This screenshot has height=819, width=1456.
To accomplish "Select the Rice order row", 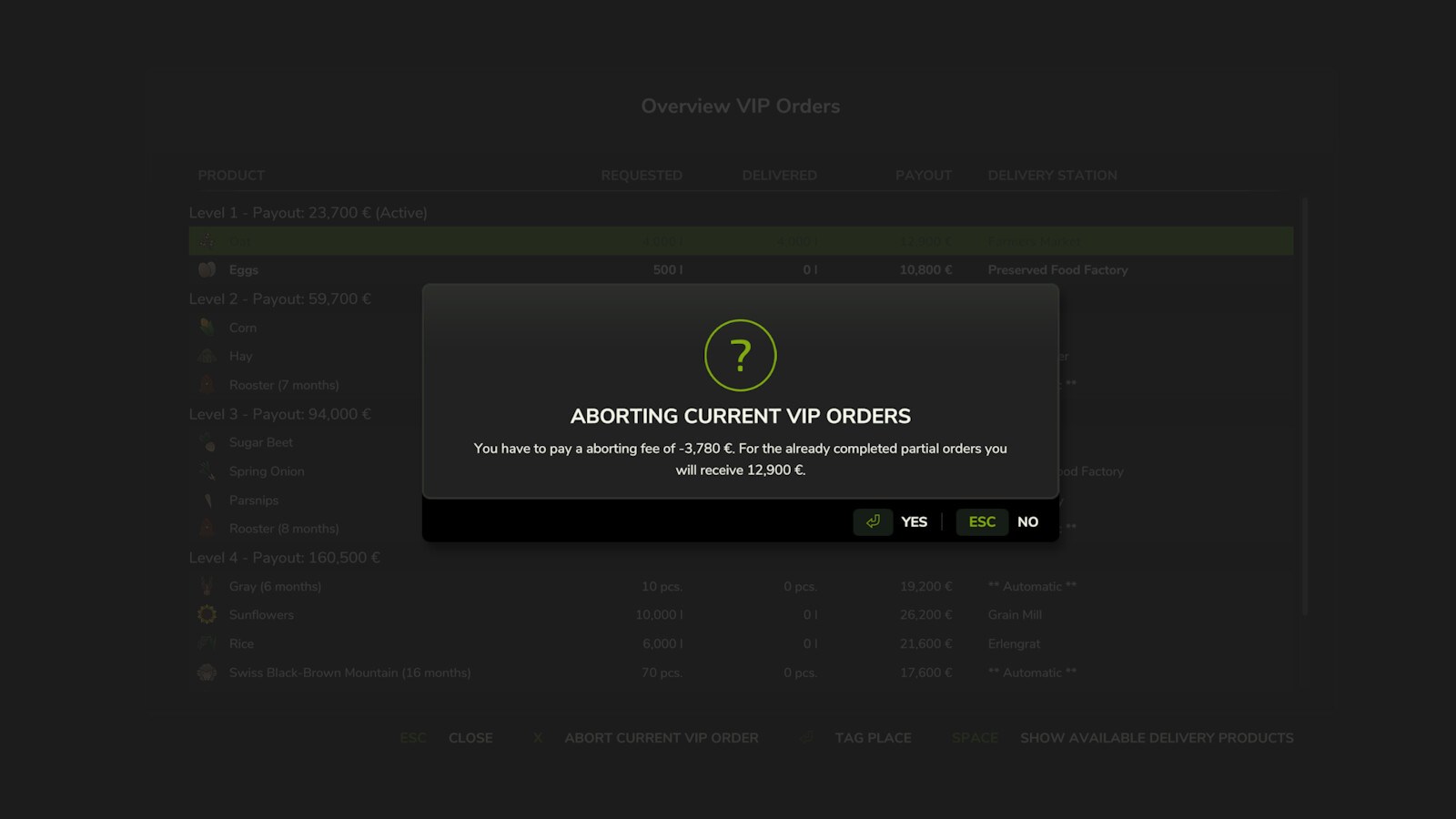I will point(741,643).
